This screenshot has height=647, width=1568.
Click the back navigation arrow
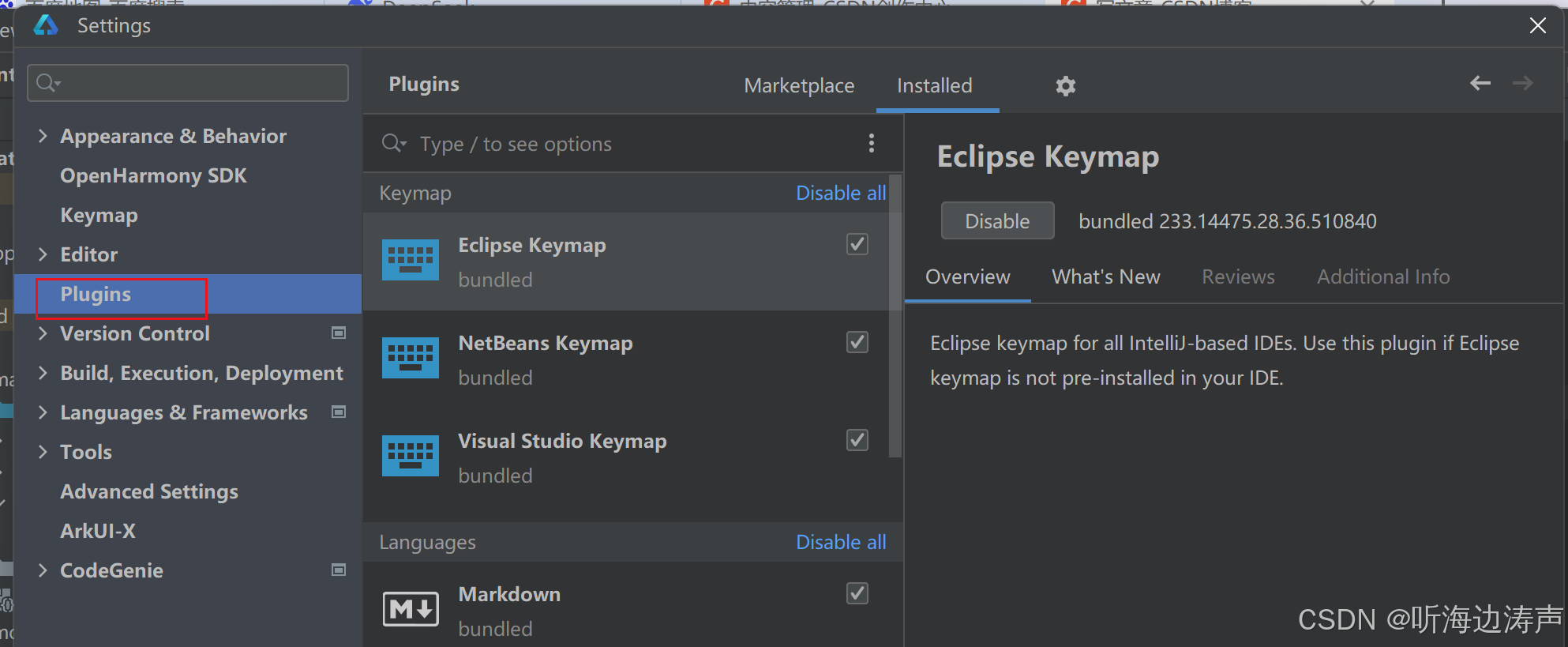tap(1480, 83)
